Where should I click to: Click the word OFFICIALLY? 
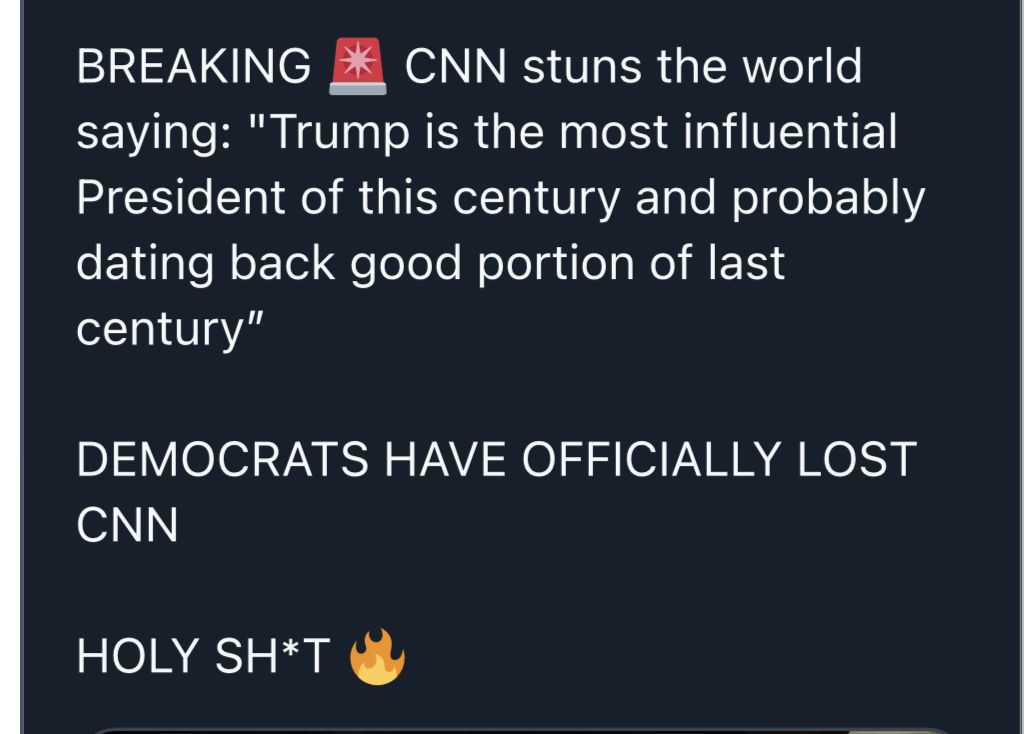click(649, 460)
